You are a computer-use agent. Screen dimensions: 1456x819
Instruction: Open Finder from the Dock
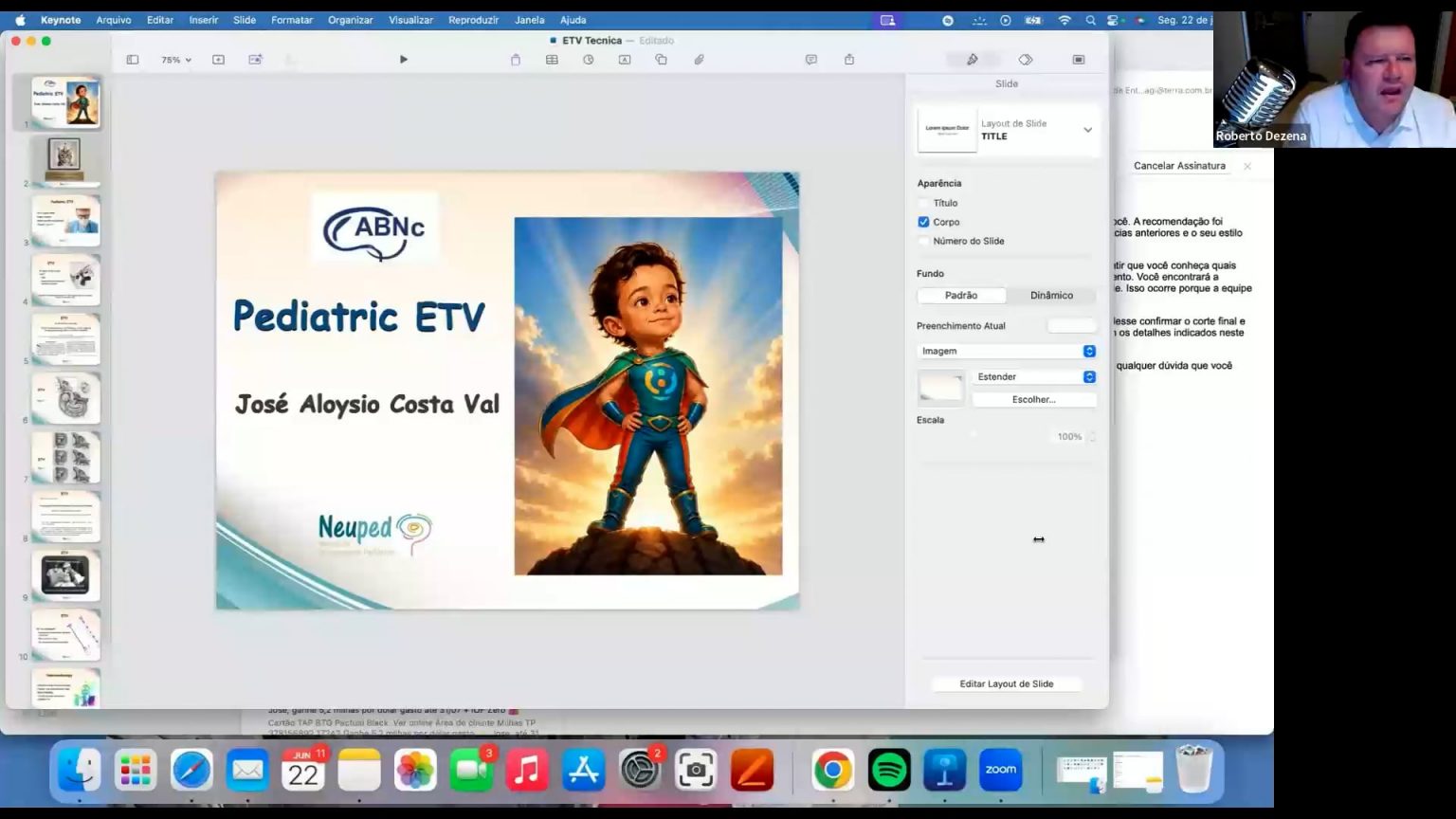tap(79, 770)
